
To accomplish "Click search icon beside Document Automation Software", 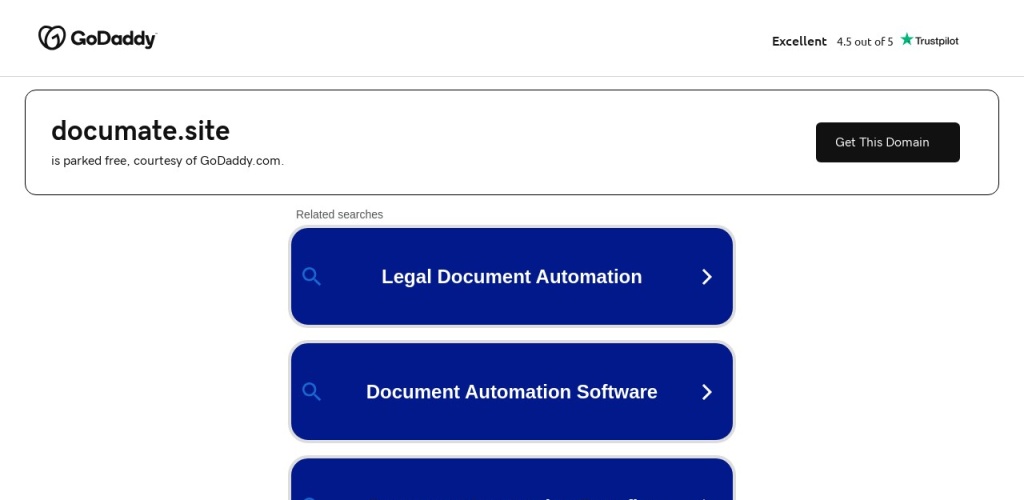I will (x=311, y=392).
